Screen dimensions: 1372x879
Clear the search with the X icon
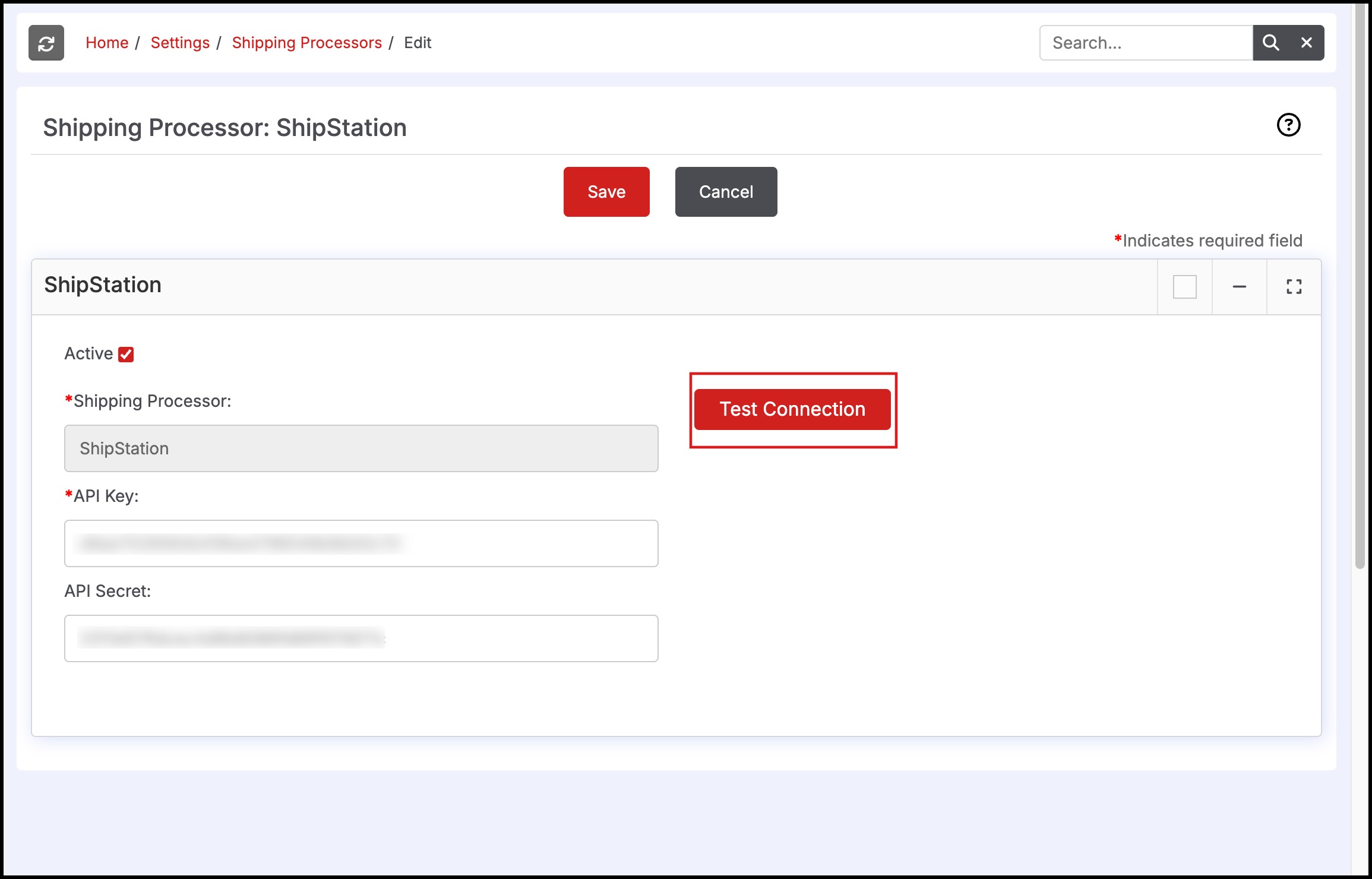pos(1306,43)
